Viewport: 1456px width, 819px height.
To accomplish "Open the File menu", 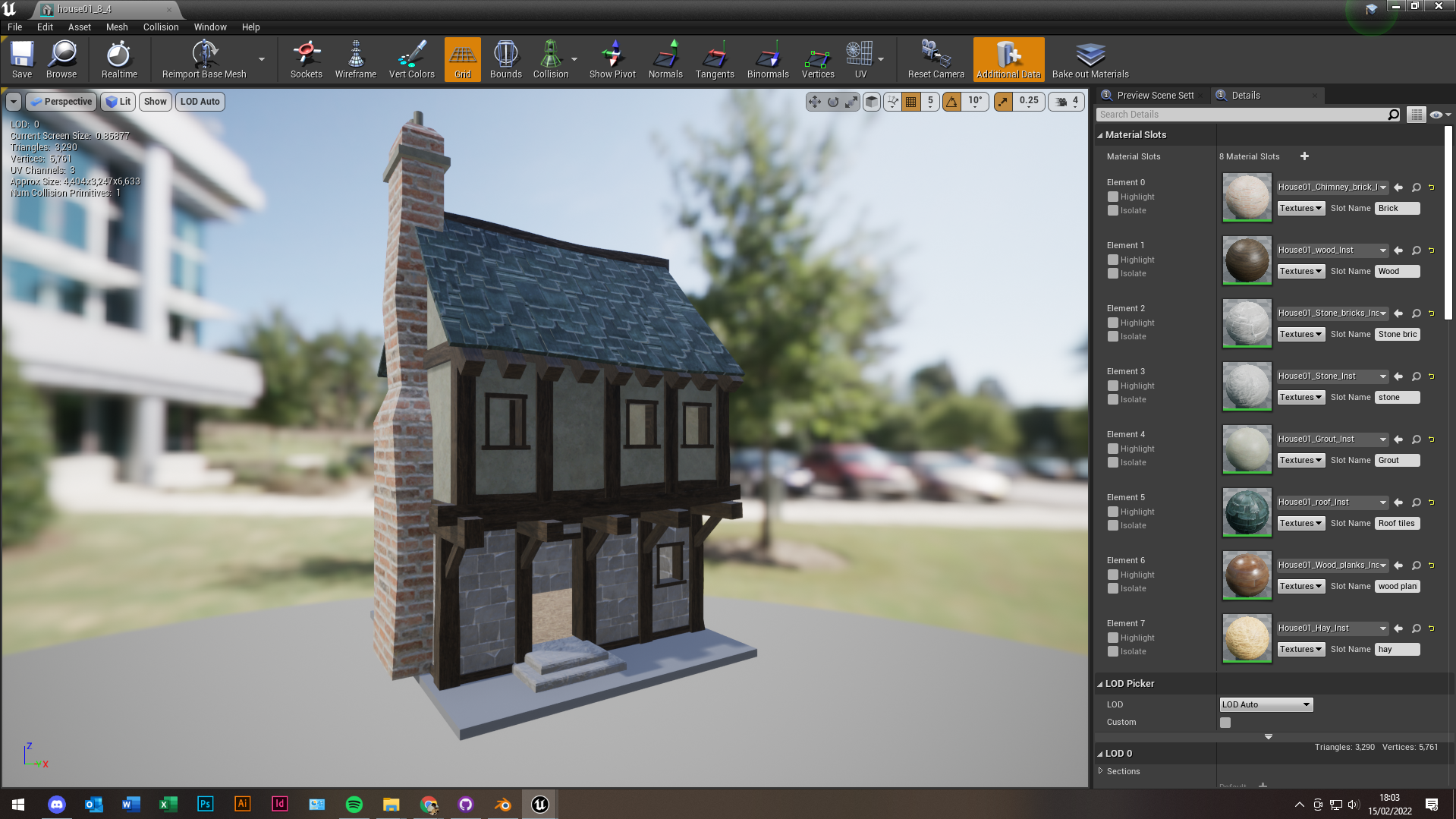I will [14, 27].
